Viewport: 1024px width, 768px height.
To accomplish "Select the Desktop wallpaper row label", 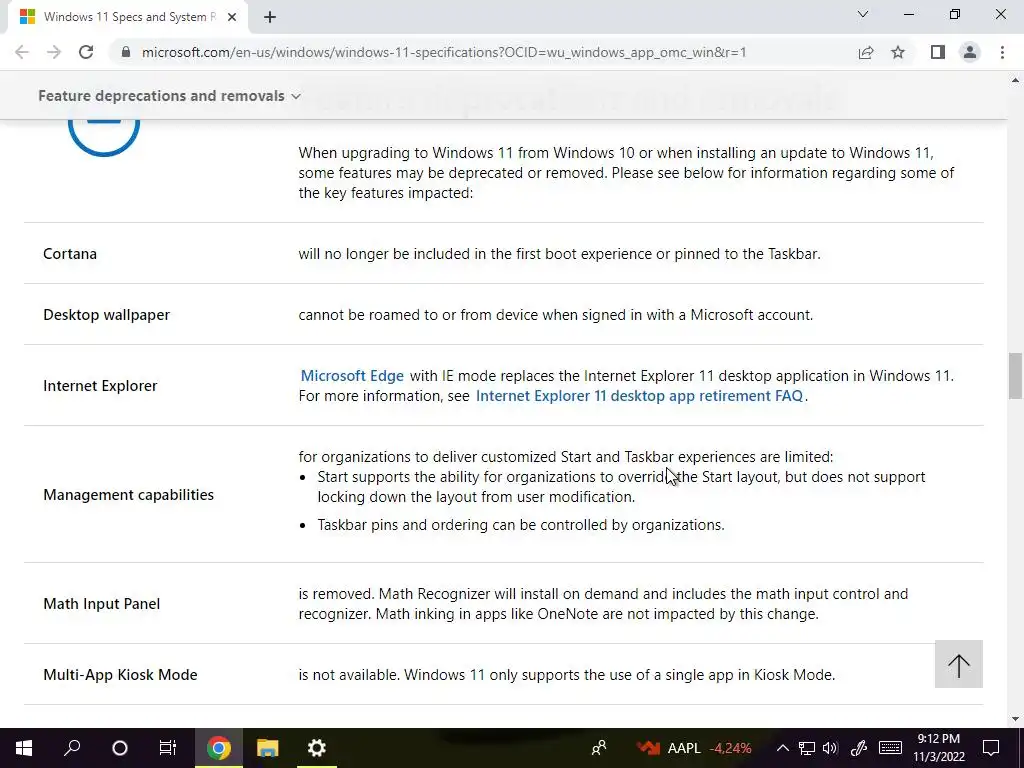I will [106, 315].
